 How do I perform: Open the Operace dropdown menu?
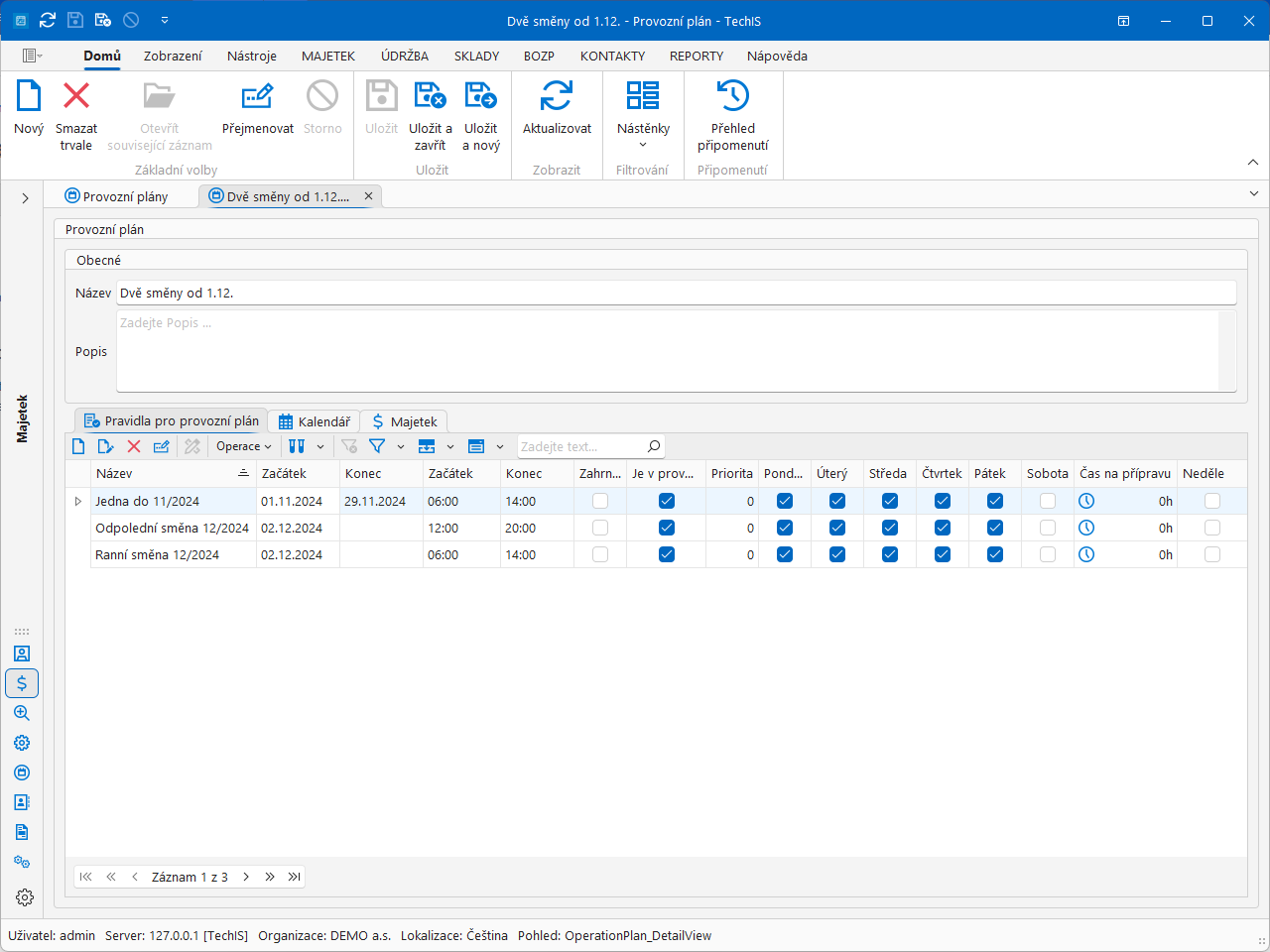tap(244, 446)
